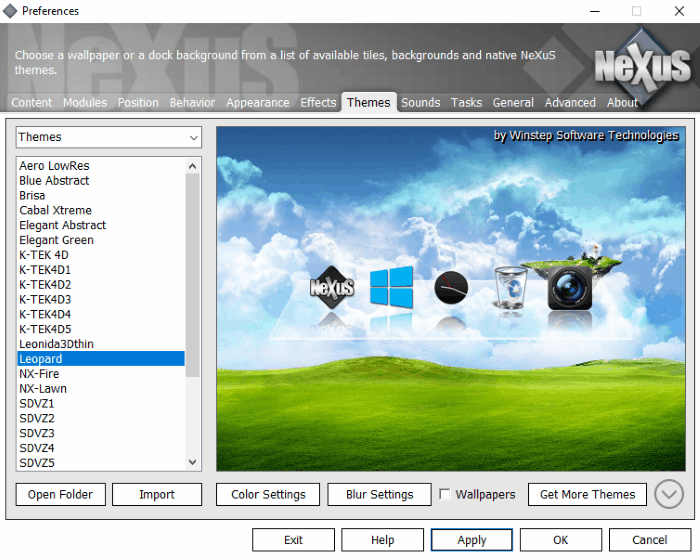The height and width of the screenshot is (560, 700).
Task: Select the SDVZ2 theme
Action: 101,418
